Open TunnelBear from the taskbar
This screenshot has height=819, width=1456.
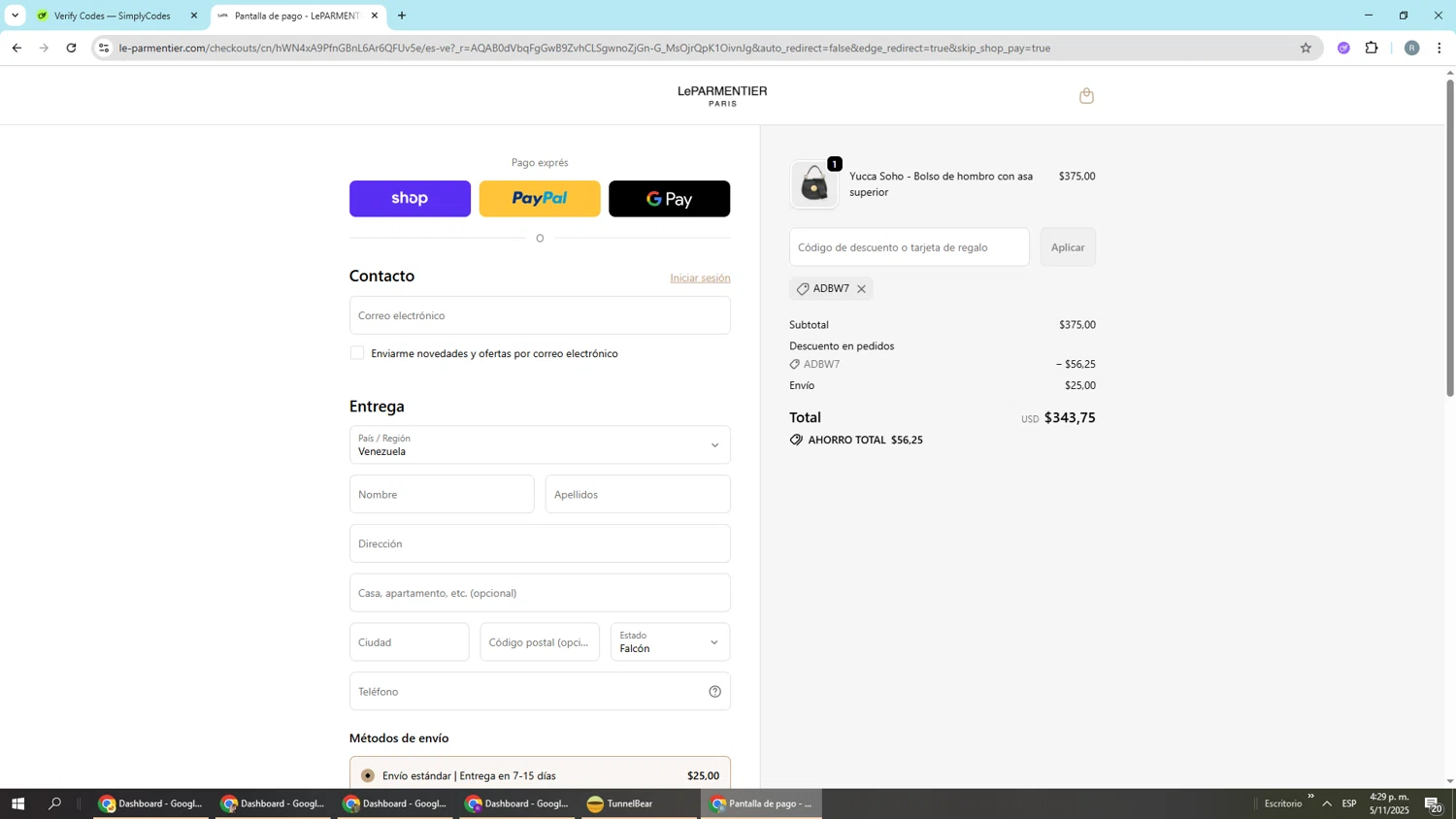click(639, 803)
